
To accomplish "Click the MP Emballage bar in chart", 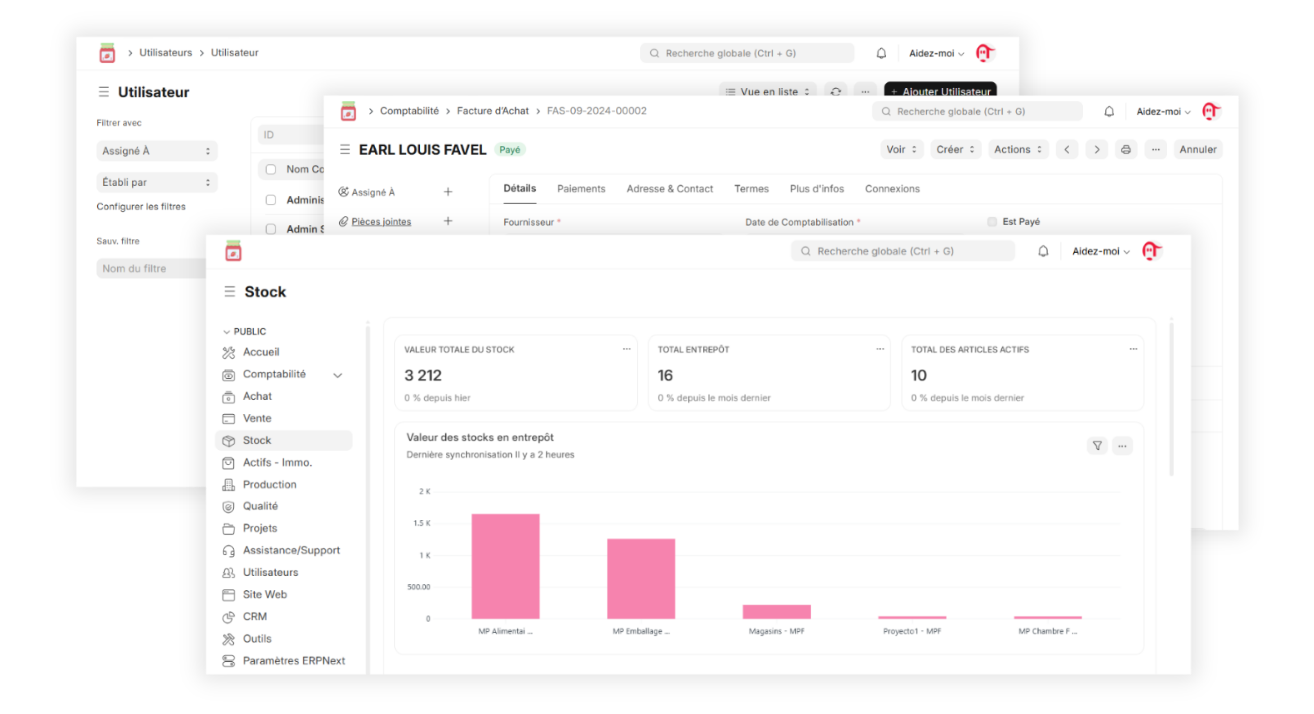I will tap(641, 579).
